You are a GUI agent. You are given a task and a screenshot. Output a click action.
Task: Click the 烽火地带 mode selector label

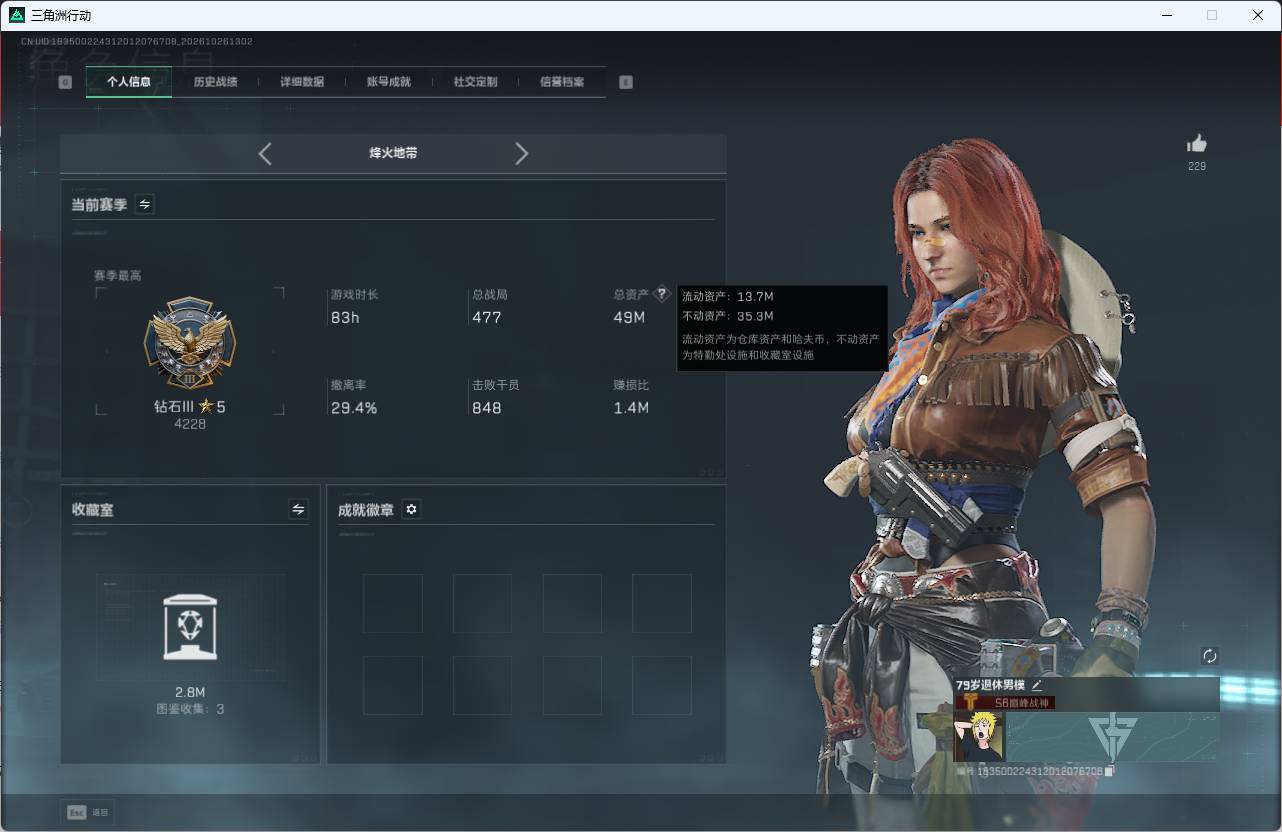coord(393,153)
